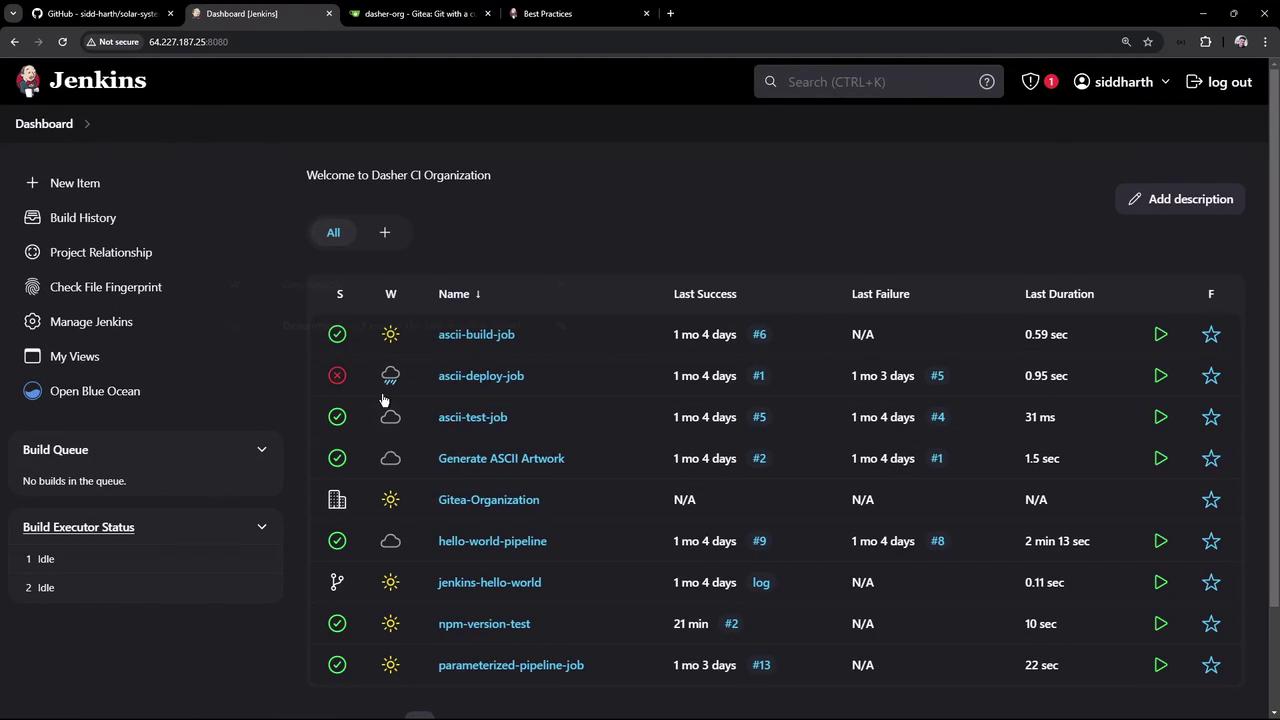
Task: Add a new view with plus button
Action: click(384, 232)
